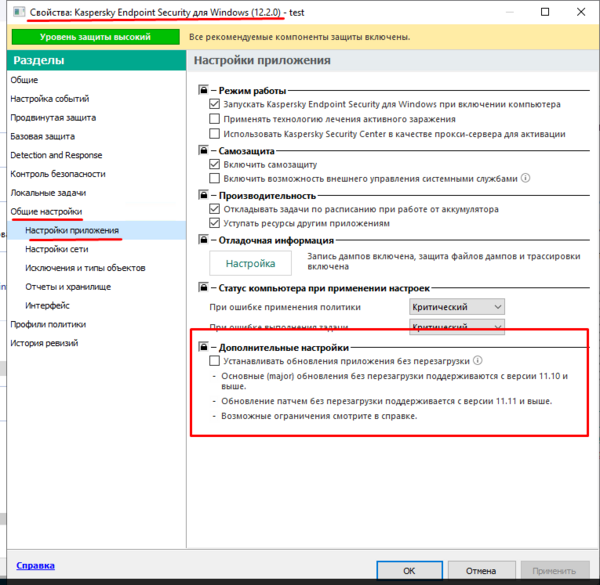Open При ошибке выполнения задачи dropdown
The height and width of the screenshot is (585, 600).
pyautogui.click(x=457, y=327)
